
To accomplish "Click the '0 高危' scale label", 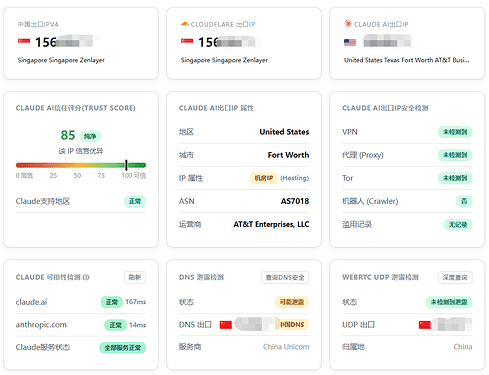I will 24,175.
